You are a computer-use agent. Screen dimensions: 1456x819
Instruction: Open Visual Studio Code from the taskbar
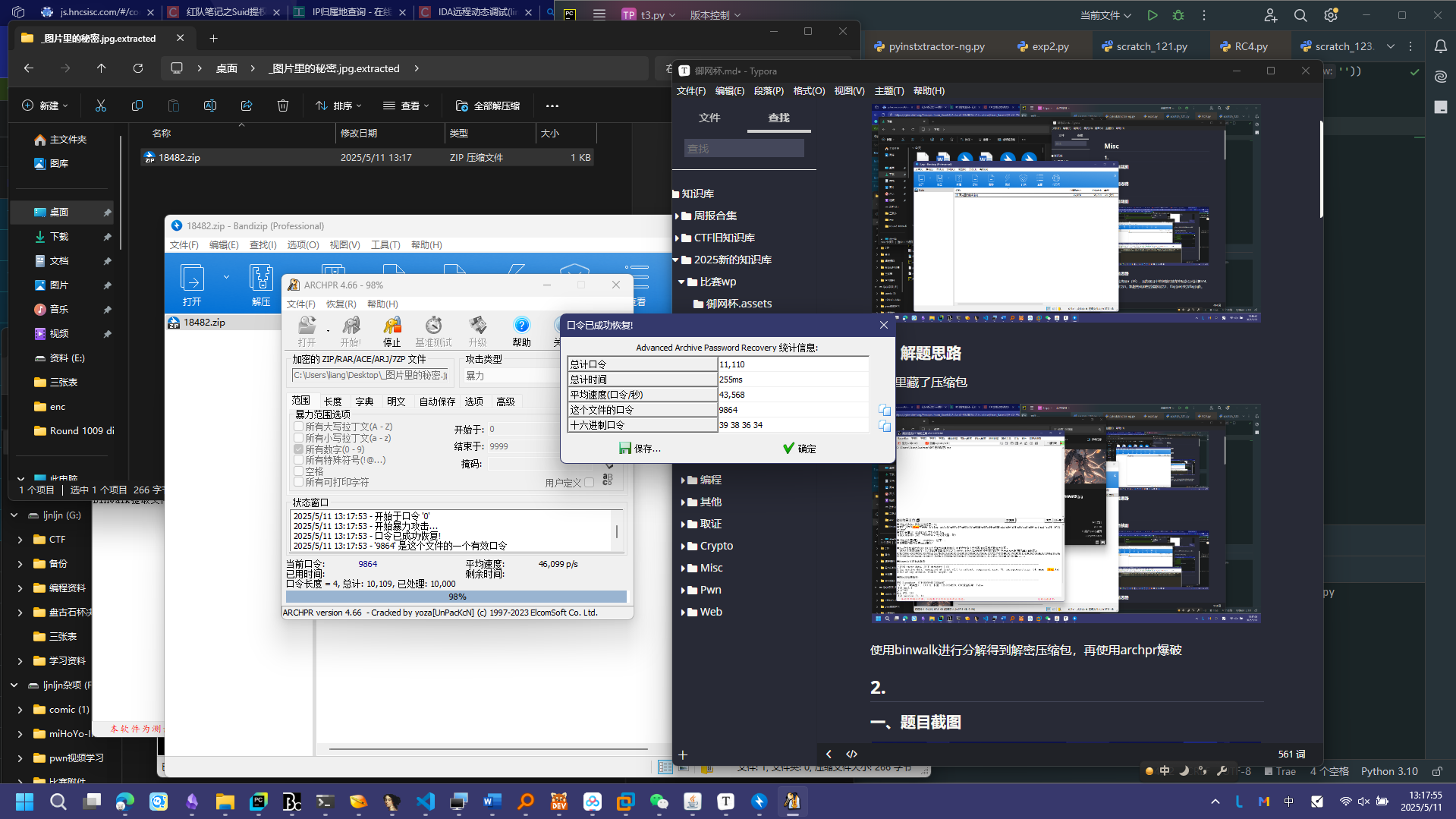(x=426, y=802)
